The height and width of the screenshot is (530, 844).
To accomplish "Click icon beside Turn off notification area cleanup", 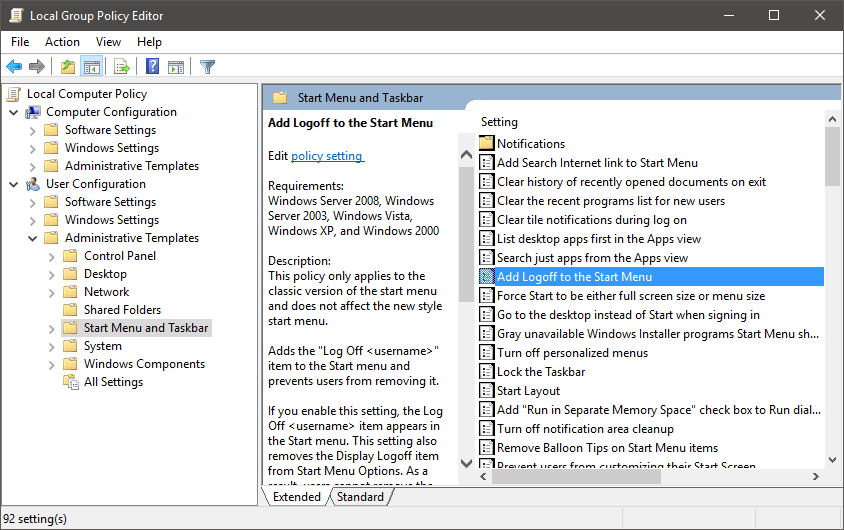I will 487,429.
